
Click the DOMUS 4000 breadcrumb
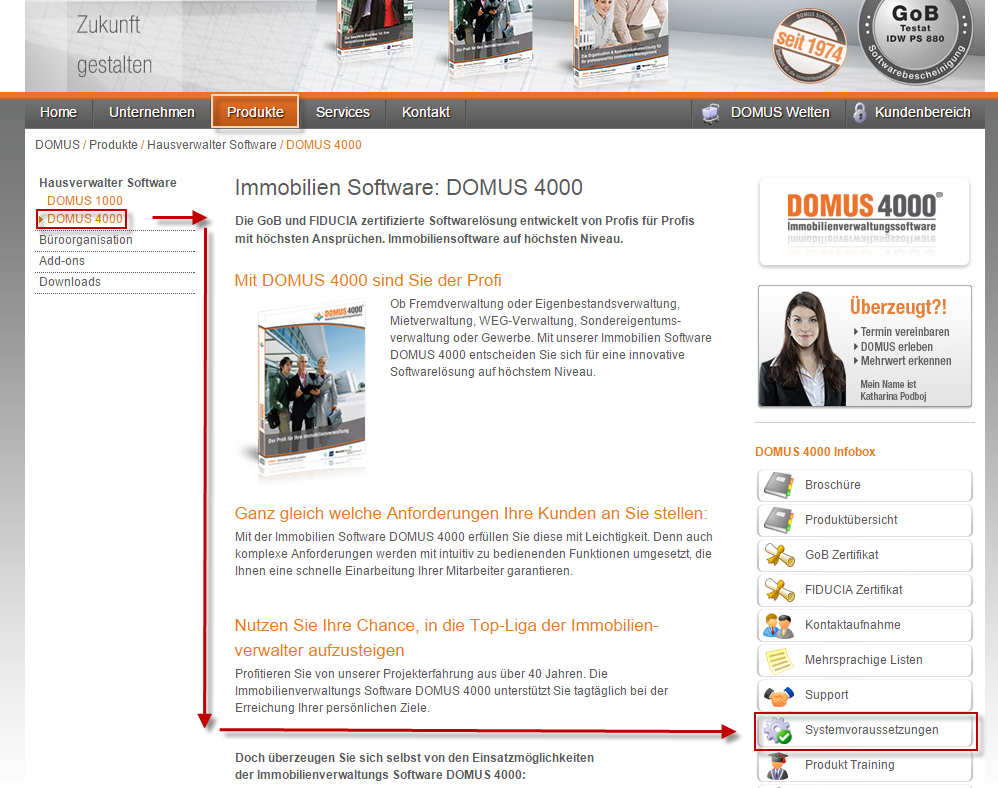point(323,145)
